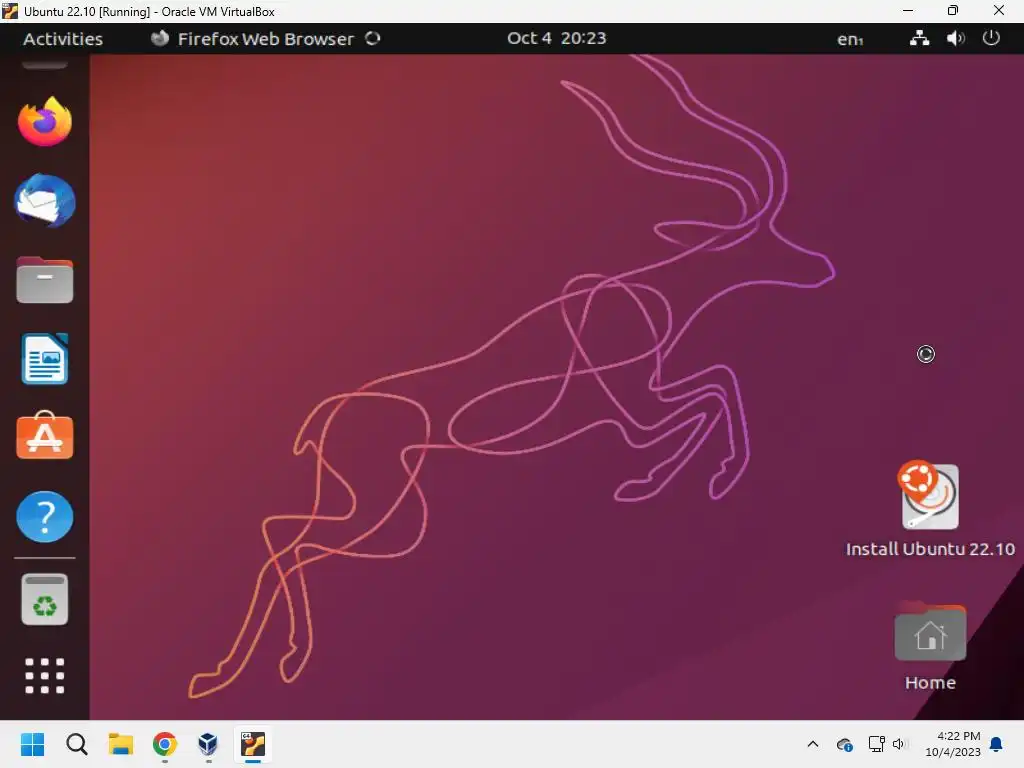Open the Home folder desktop icon
This screenshot has height=768, width=1024.
coord(930,632)
